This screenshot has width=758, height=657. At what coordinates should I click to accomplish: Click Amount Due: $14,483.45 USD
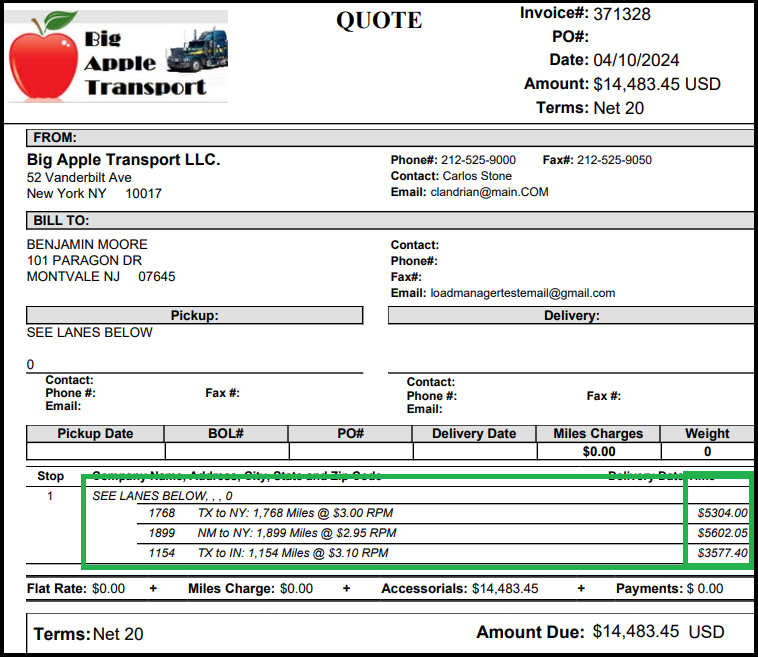pos(600,632)
